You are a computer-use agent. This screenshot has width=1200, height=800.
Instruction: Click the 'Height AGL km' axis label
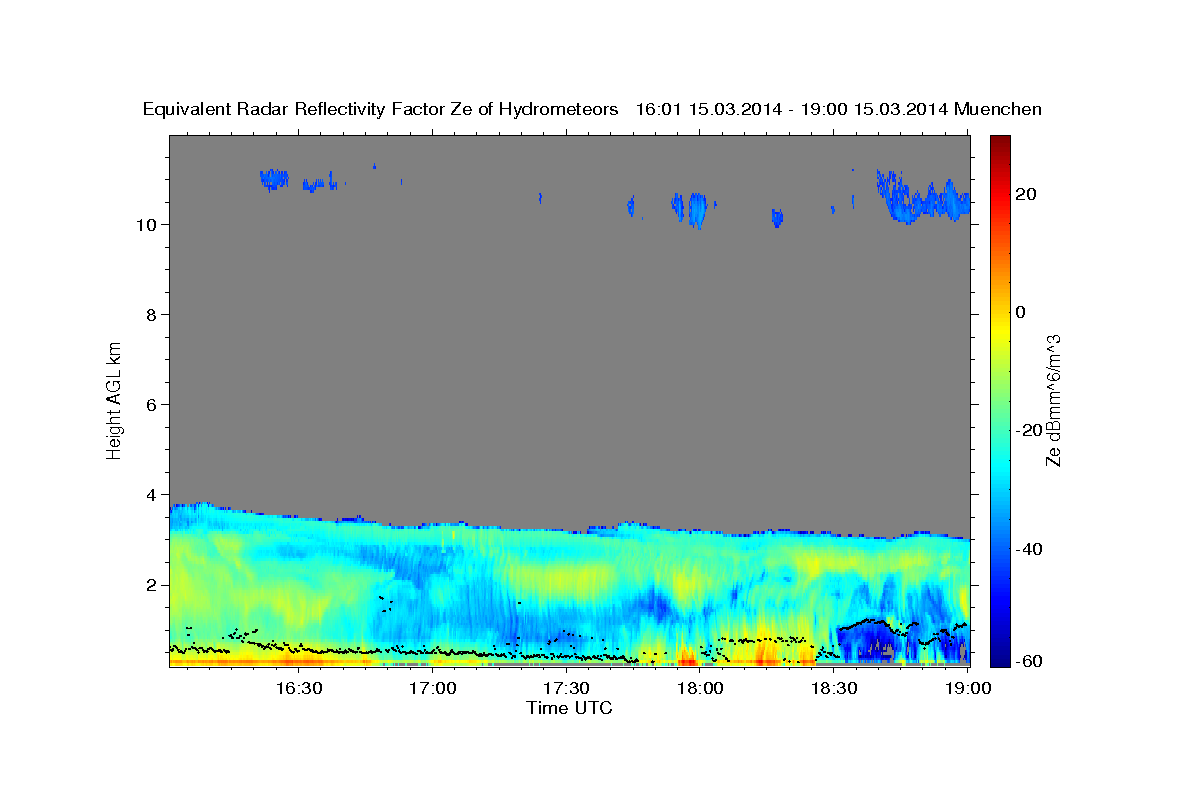click(114, 399)
